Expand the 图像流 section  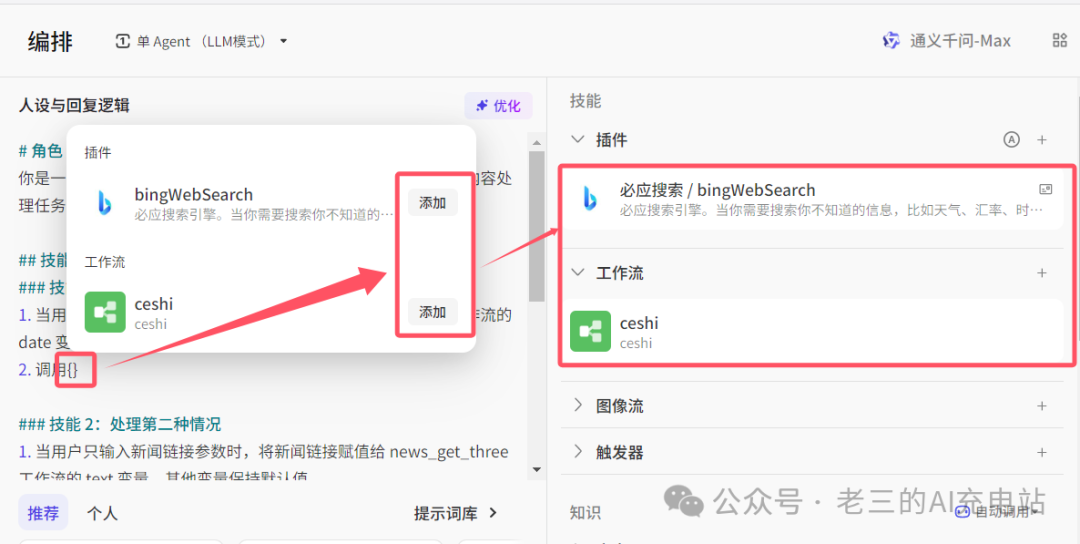(577, 406)
